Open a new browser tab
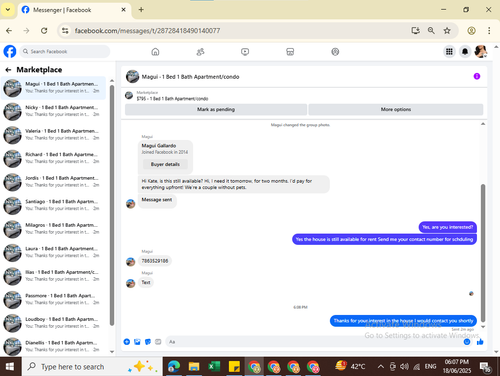This screenshot has width=500, height=376. 141,10
